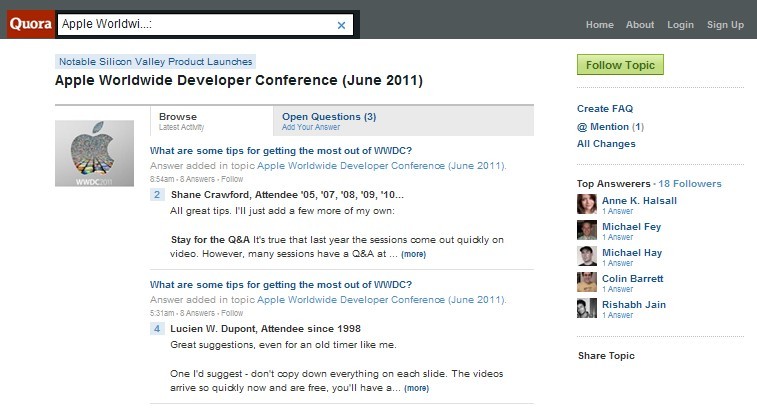Open the 18 Followers link
757x409 pixels.
[690, 183]
